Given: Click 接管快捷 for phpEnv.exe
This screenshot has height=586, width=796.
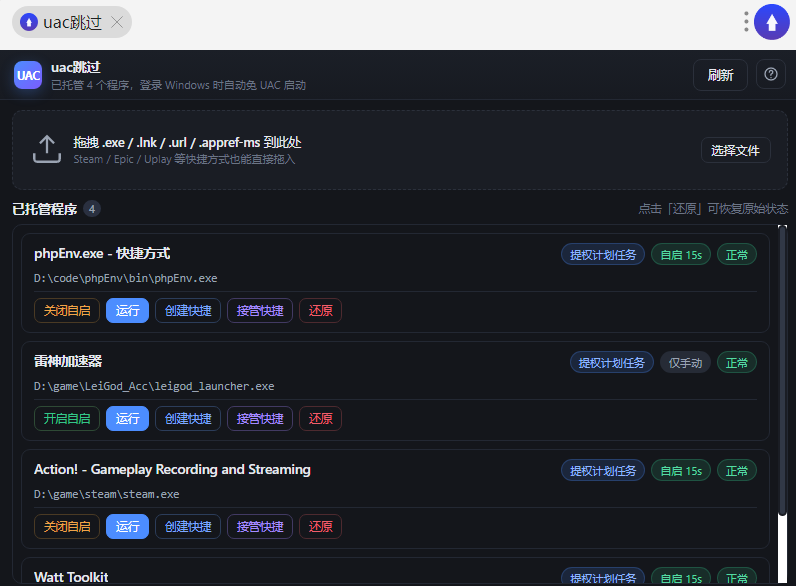Looking at the screenshot, I should tap(260, 310).
